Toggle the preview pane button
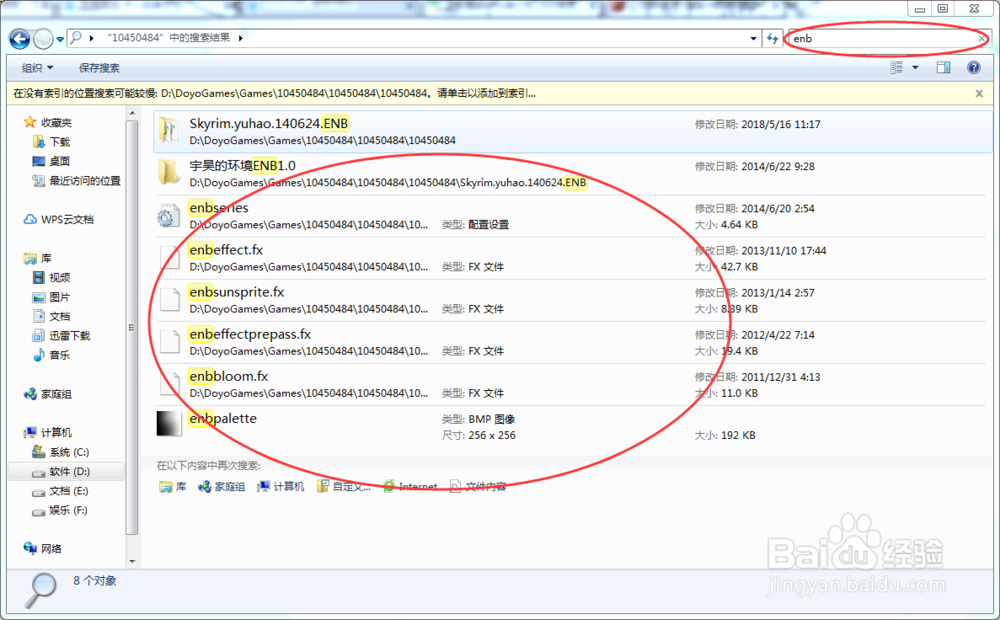1000x620 pixels. (943, 67)
